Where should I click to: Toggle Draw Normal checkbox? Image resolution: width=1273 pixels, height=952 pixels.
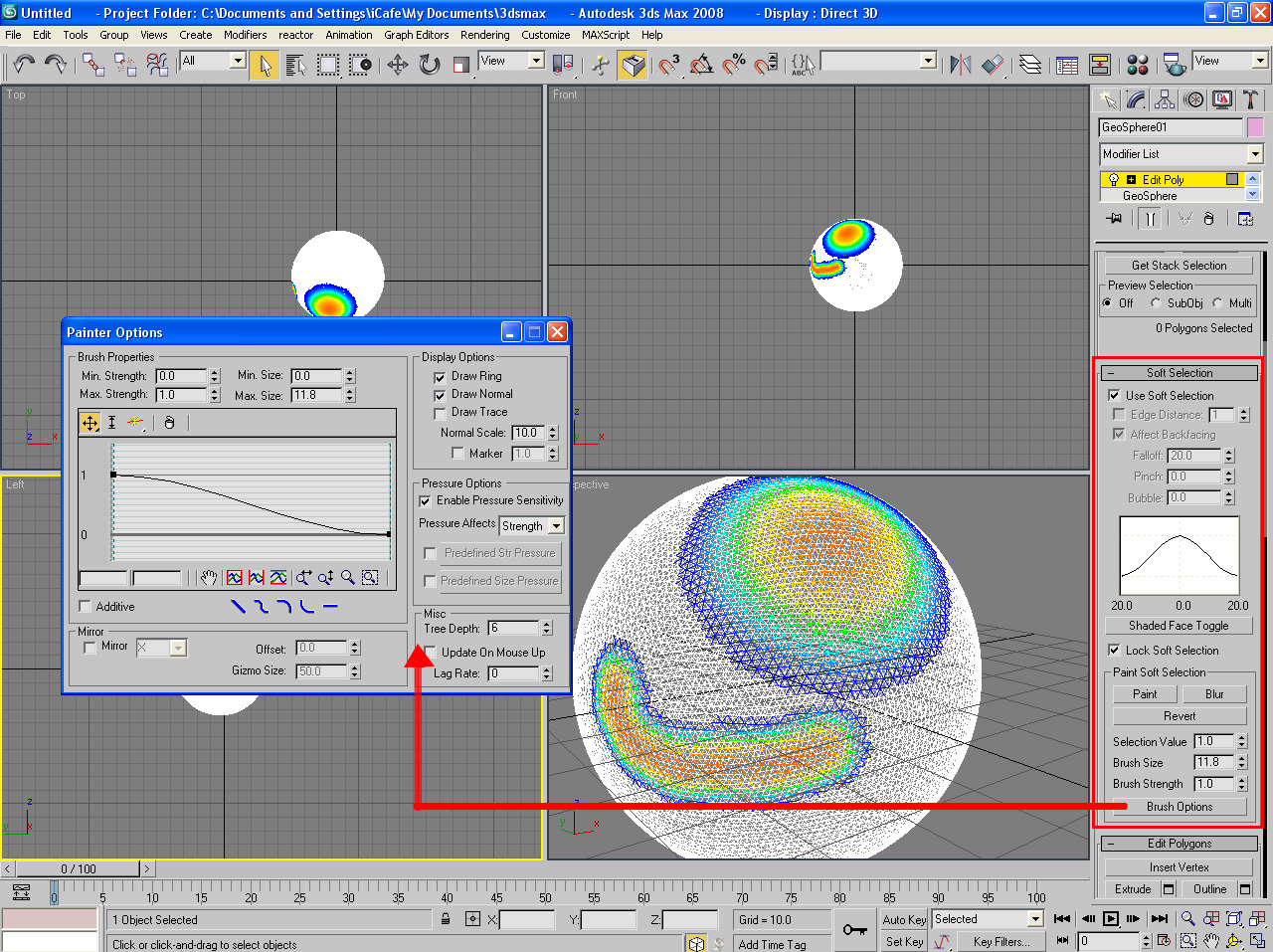pos(440,395)
